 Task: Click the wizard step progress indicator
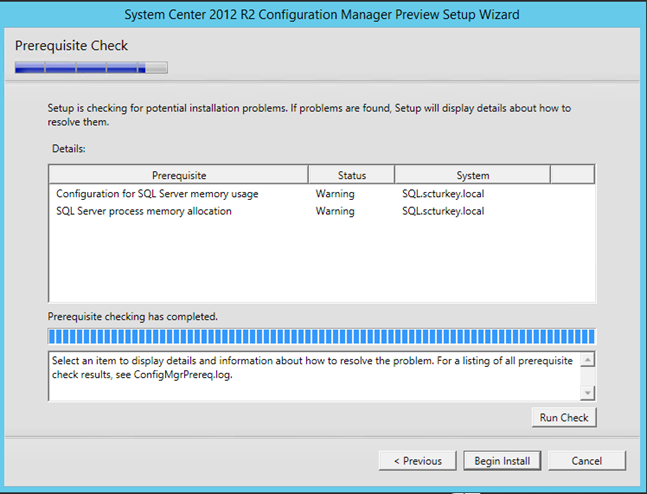click(91, 67)
